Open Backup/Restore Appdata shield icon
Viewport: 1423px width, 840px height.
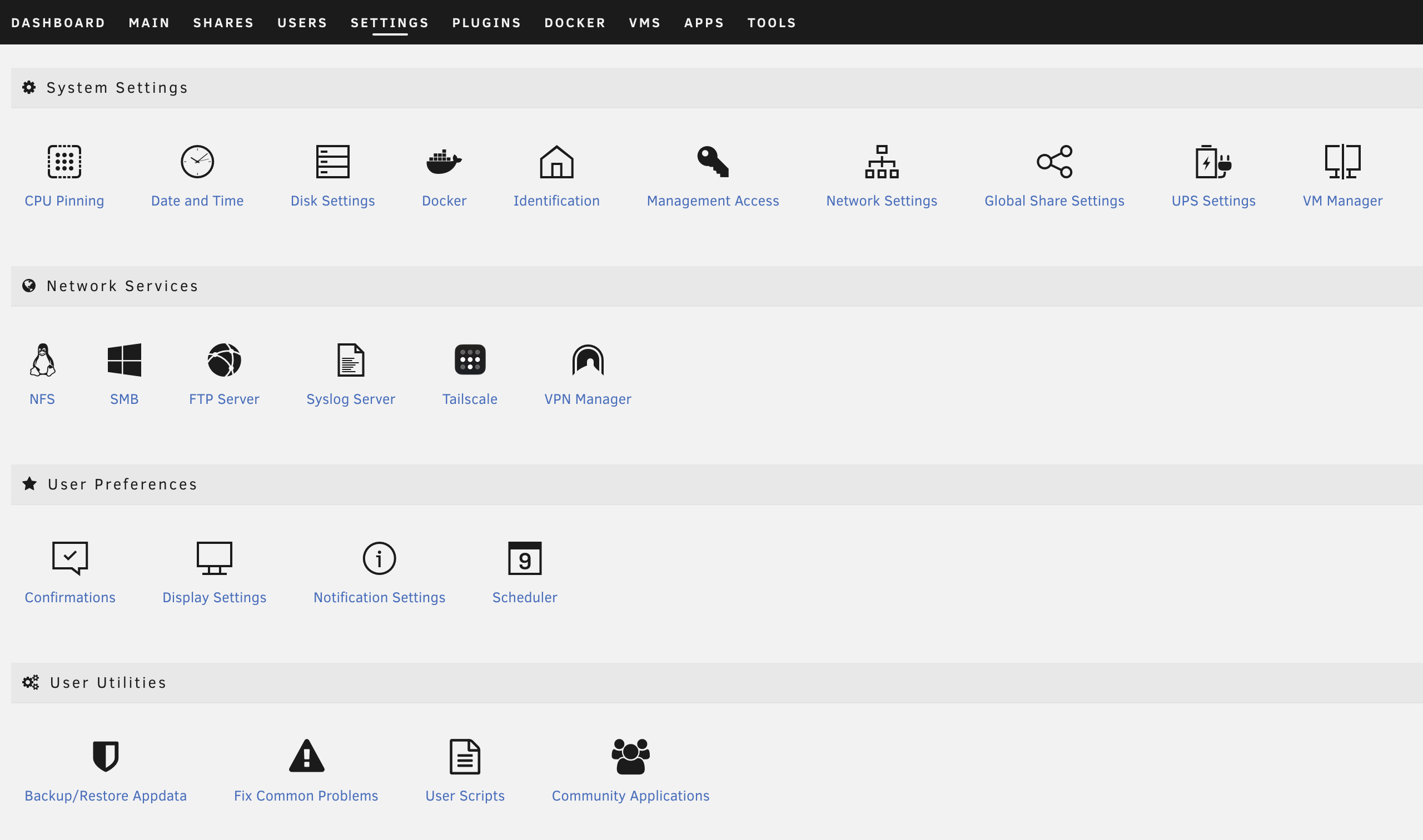(x=105, y=756)
